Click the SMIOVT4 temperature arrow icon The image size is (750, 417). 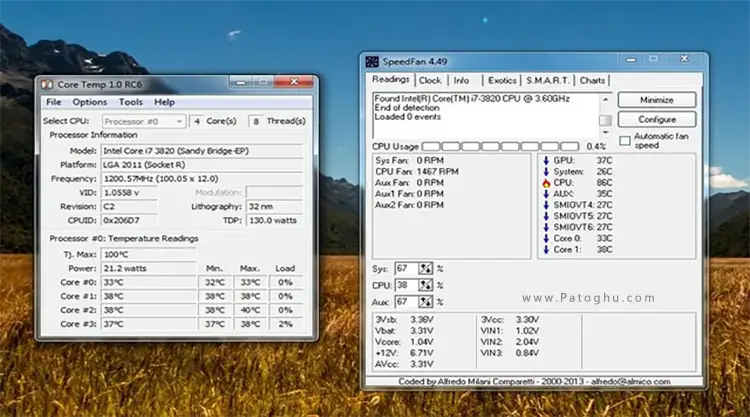point(546,205)
